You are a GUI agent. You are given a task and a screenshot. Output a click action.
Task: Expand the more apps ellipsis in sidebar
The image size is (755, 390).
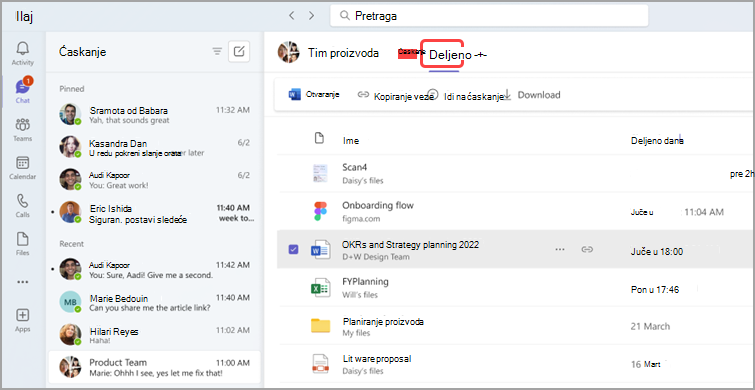pyautogui.click(x=23, y=282)
